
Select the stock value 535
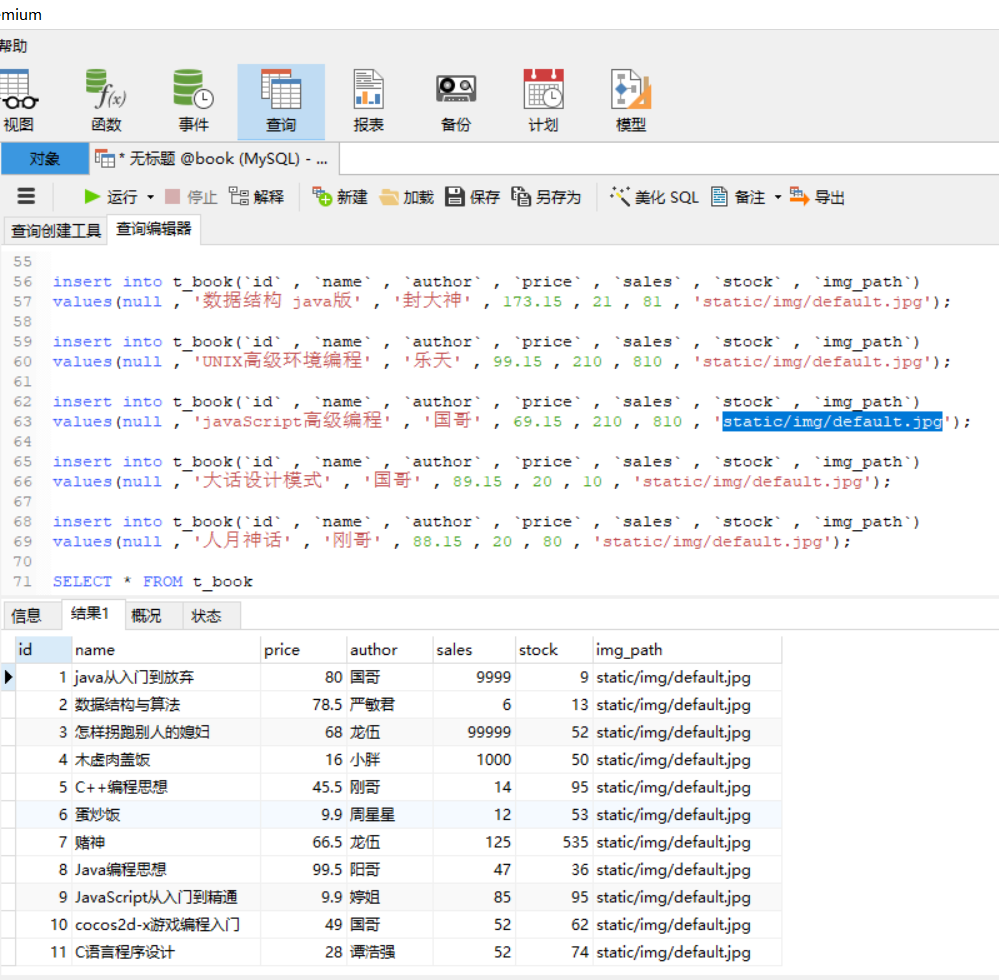click(553, 842)
